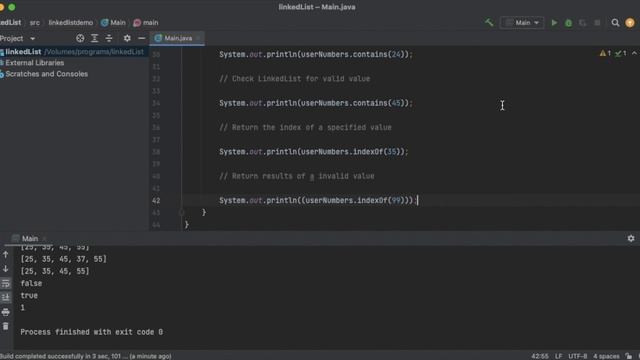Viewport: 640px width, 360px height.
Task: Click 'Process finished with exit code 0' text
Action: (91, 332)
